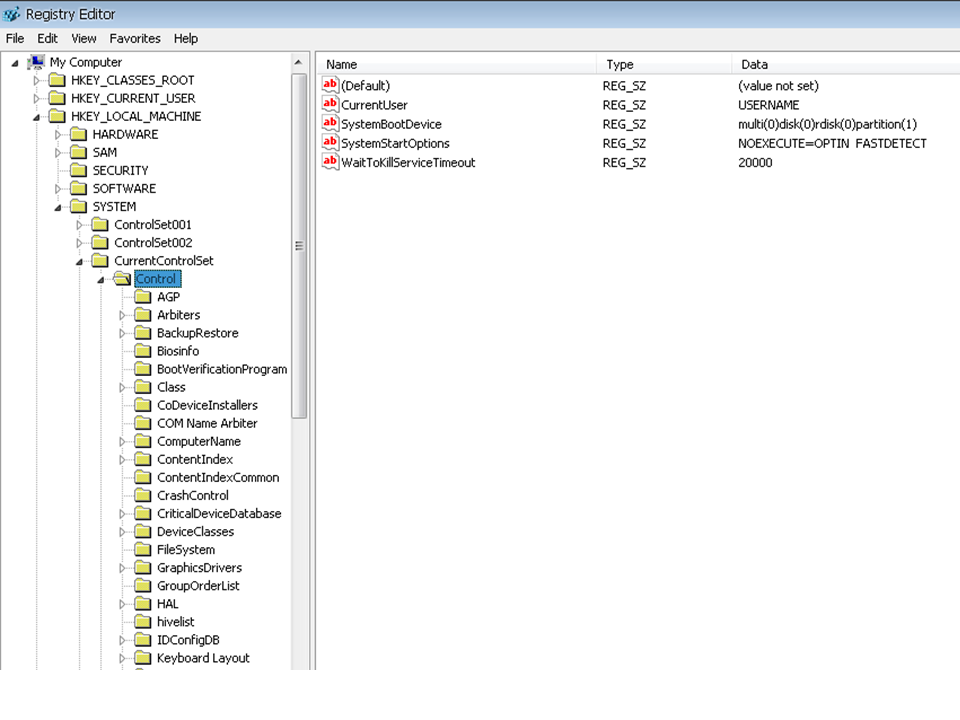Click the ControlSet002 folder icon
The width and height of the screenshot is (960, 720).
pos(100,242)
